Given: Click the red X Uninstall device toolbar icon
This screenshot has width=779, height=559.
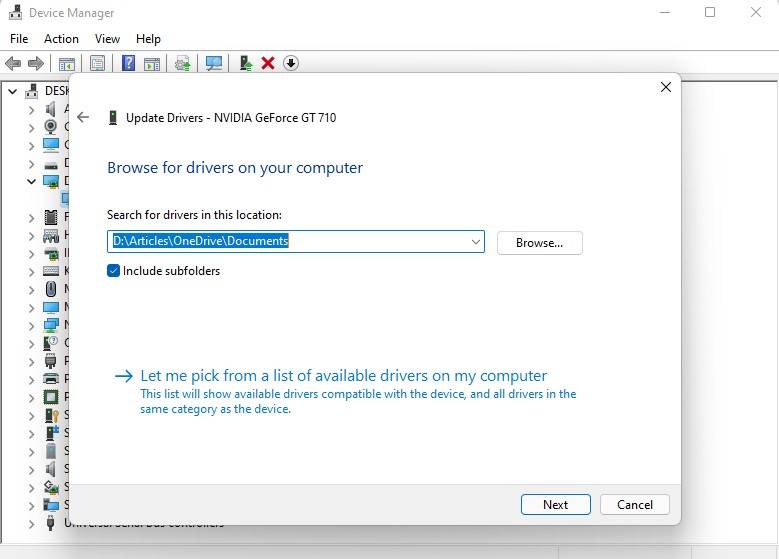Looking at the screenshot, I should point(268,63).
